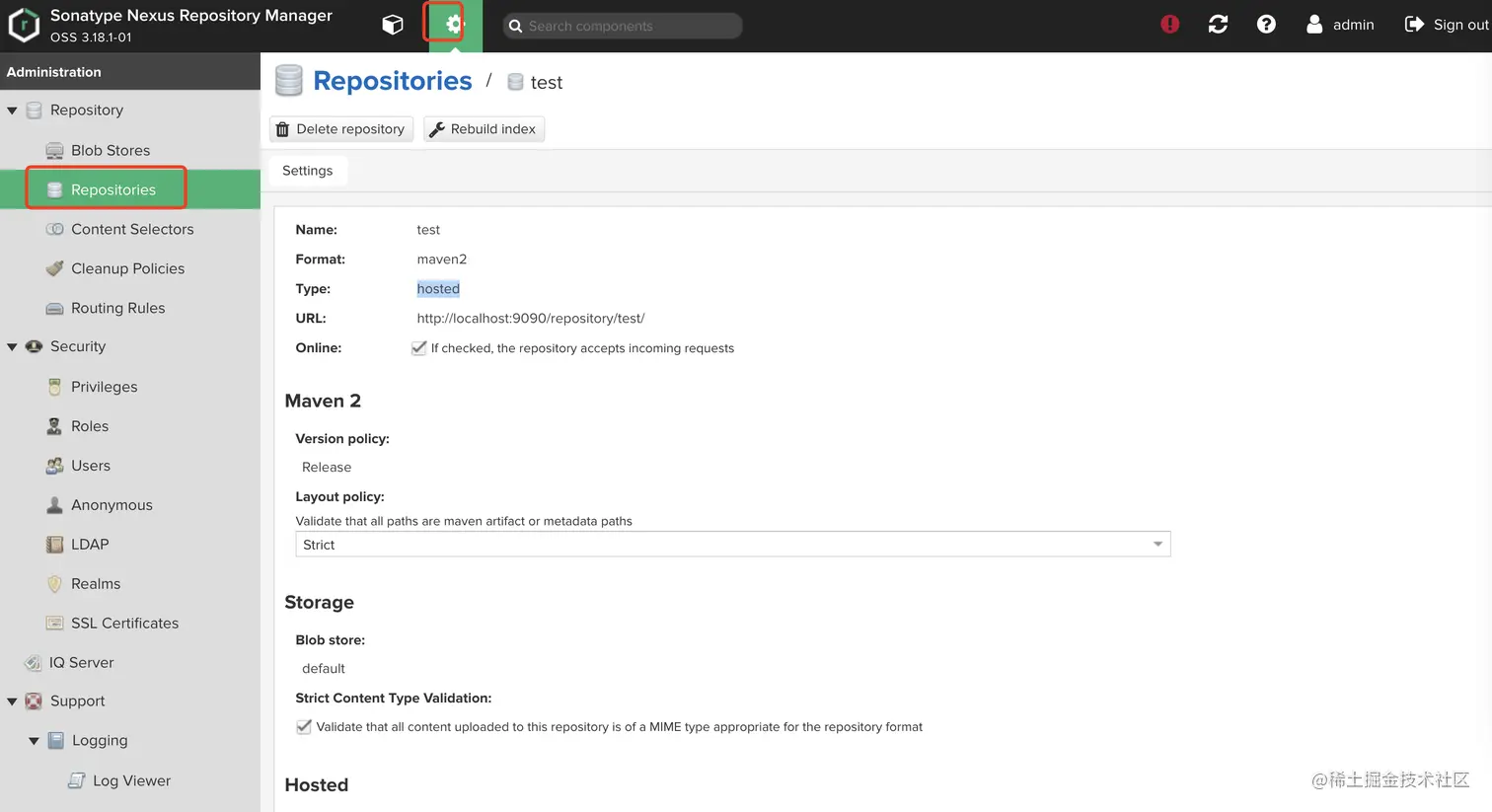Open the Browse cube icon
The height and width of the screenshot is (812, 1492).
pyautogui.click(x=393, y=25)
